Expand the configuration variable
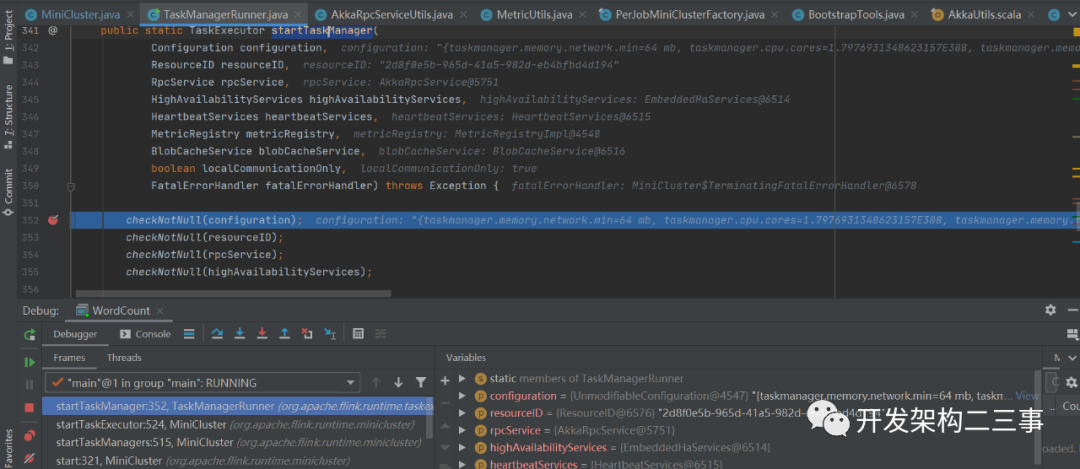Viewport: 1080px width, 469px height. pos(462,396)
